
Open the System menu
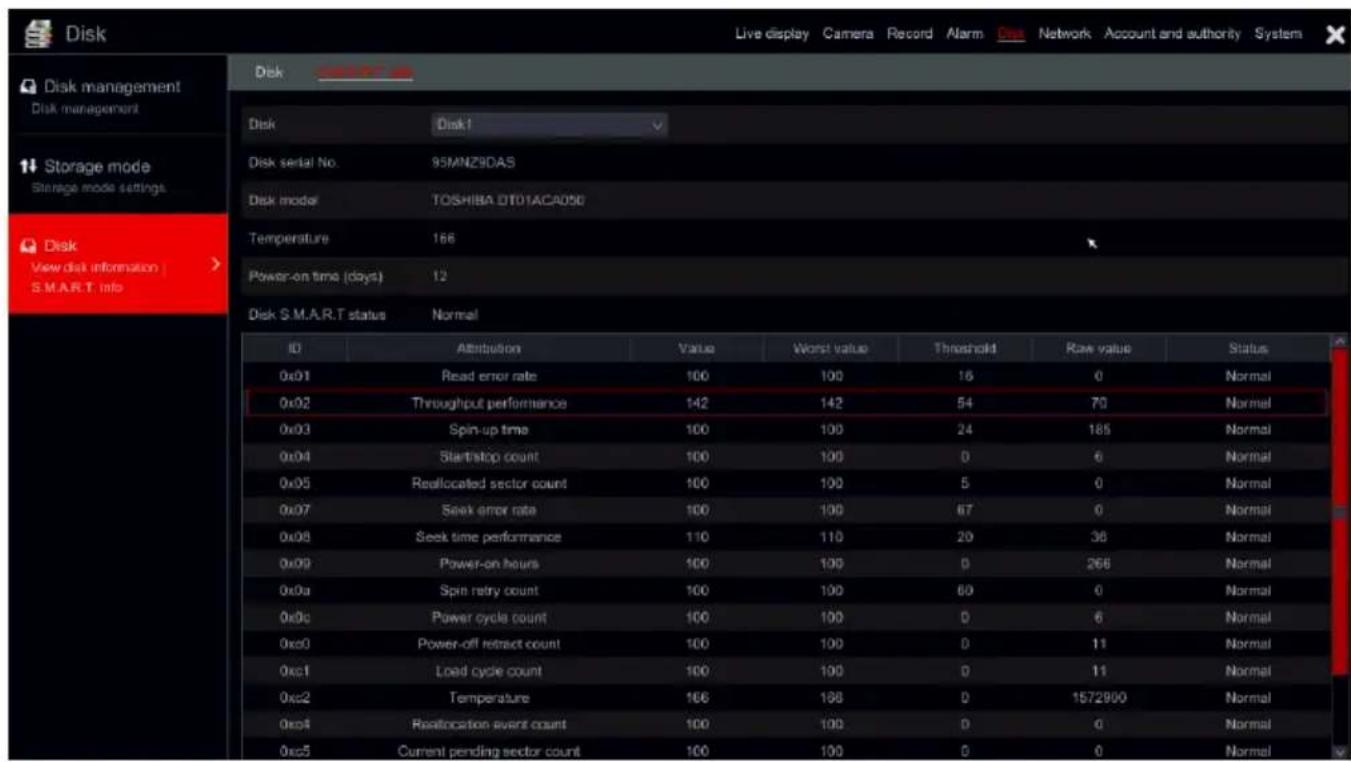click(x=1278, y=34)
